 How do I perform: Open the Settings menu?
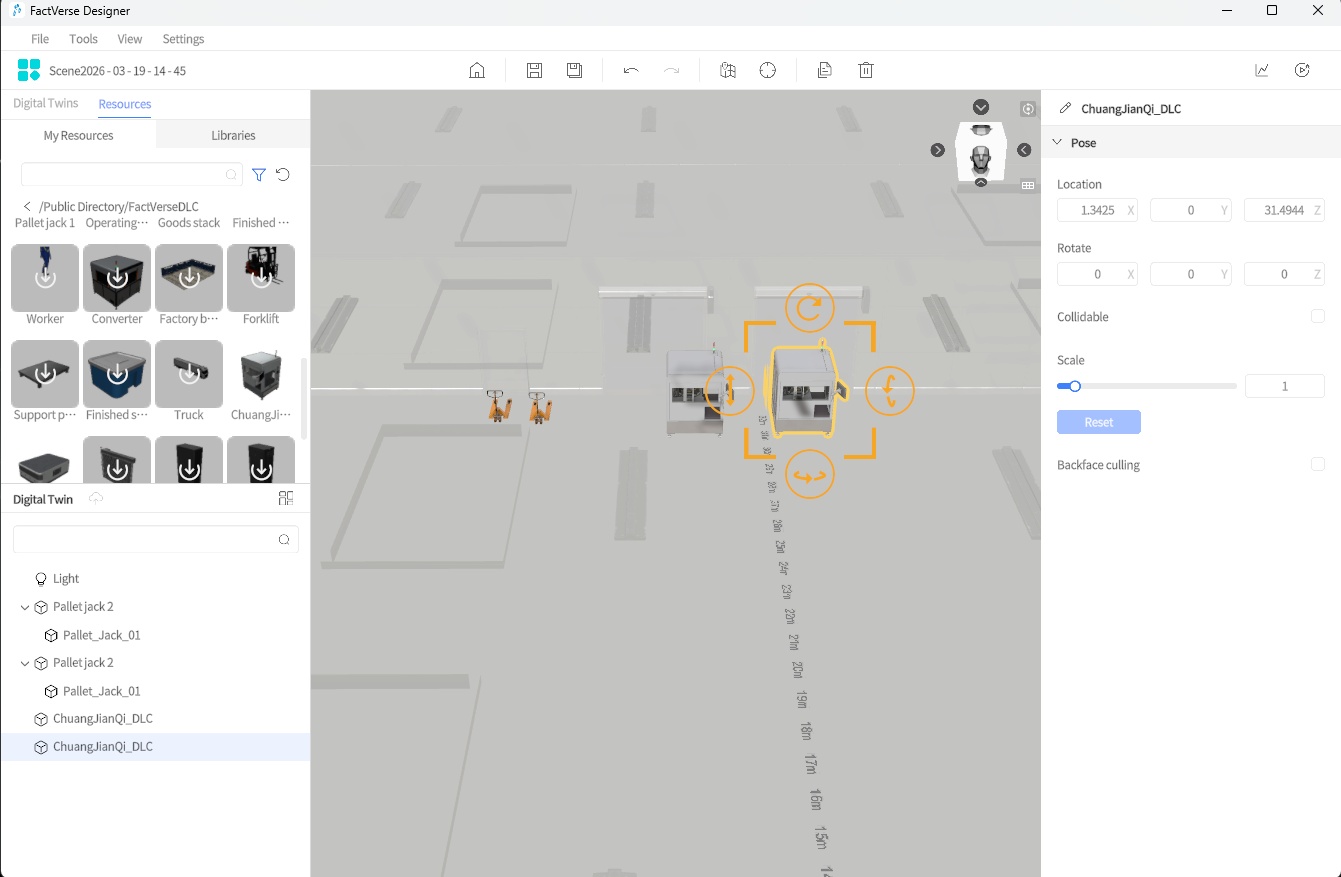(183, 39)
